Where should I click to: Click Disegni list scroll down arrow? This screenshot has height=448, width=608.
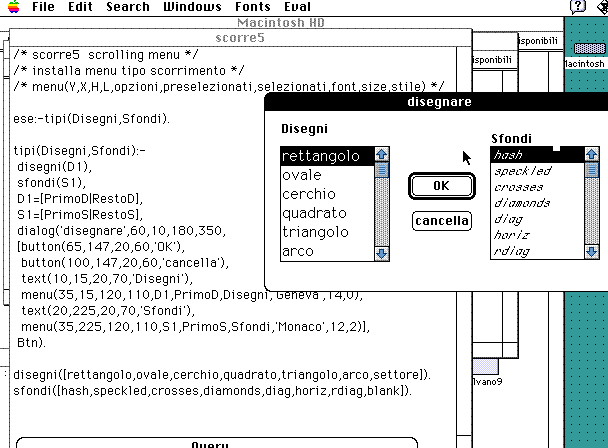382,254
